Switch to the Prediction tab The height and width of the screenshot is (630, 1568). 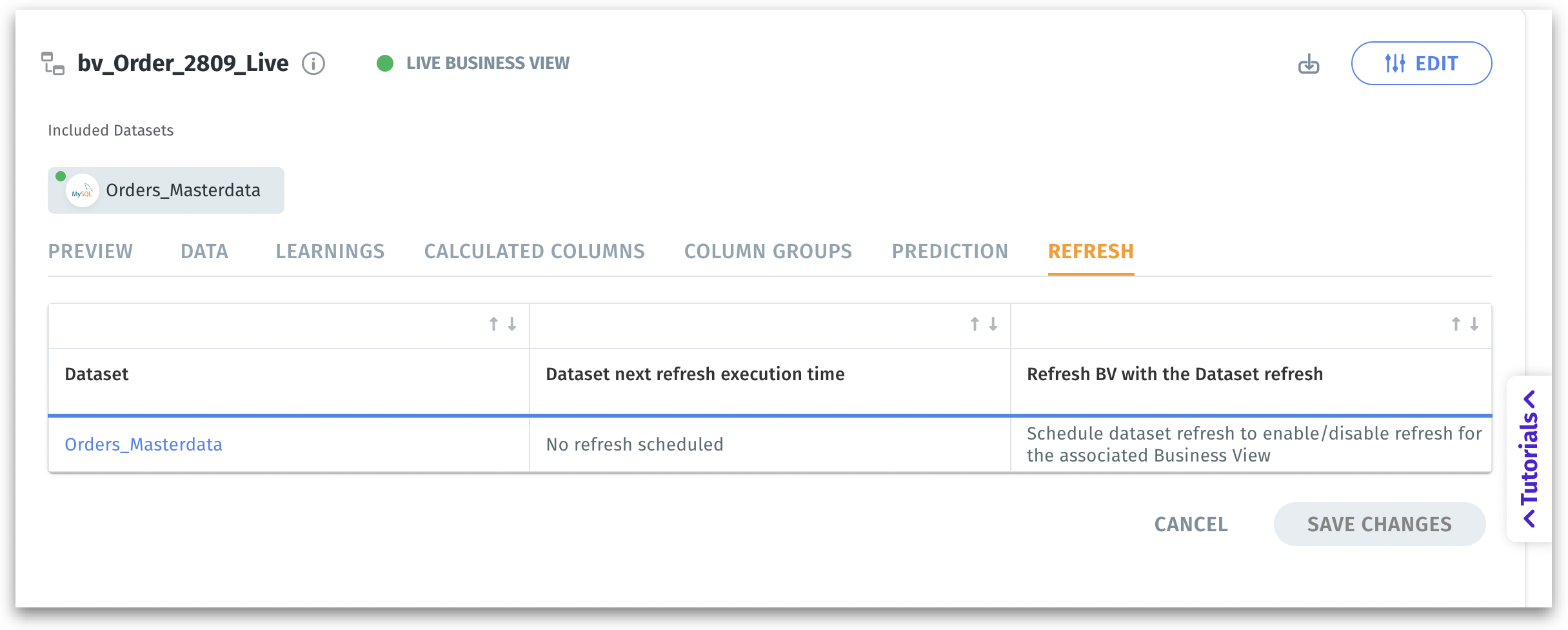[950, 251]
